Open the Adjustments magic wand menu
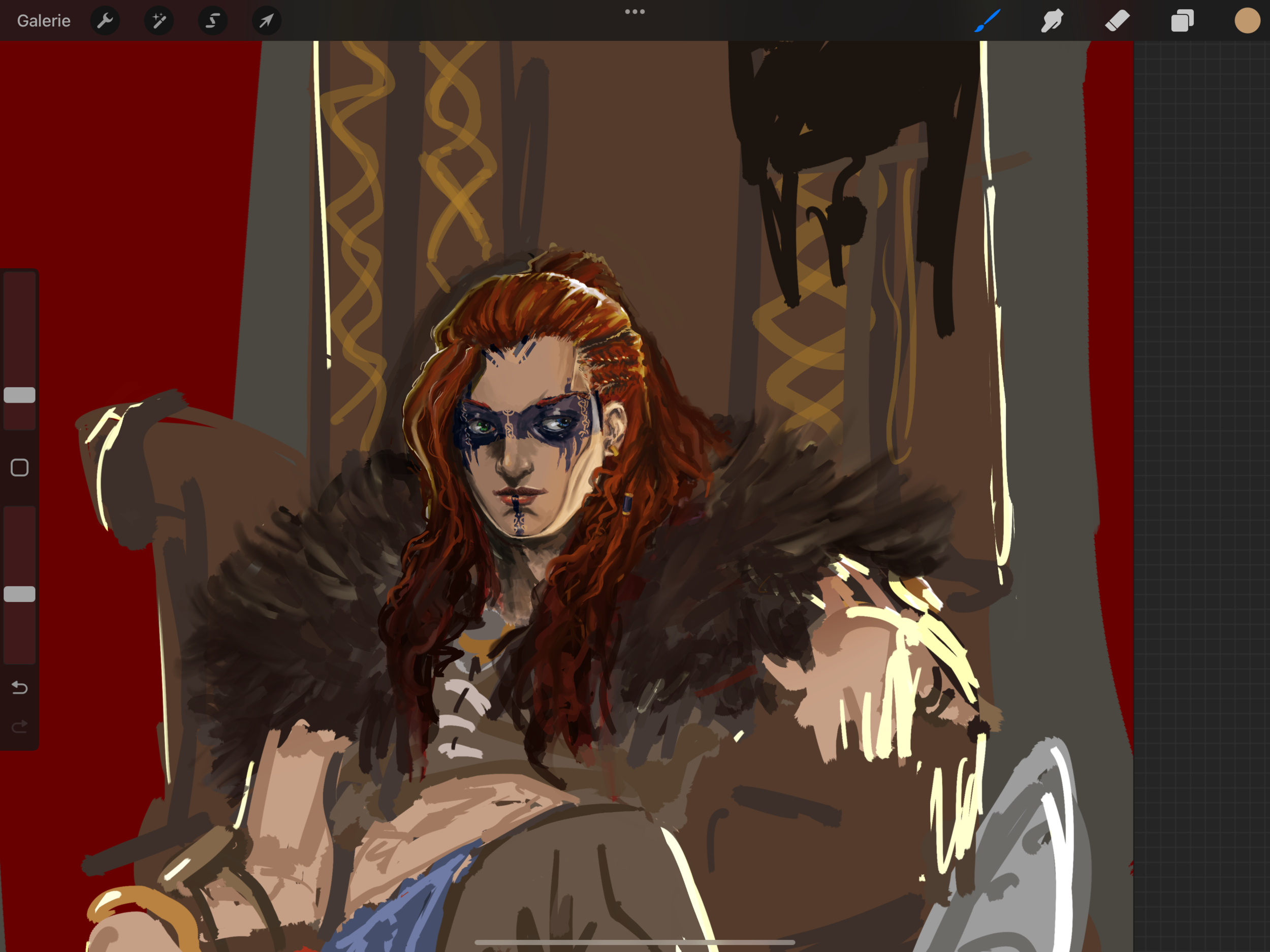The height and width of the screenshot is (952, 1270). point(158,21)
